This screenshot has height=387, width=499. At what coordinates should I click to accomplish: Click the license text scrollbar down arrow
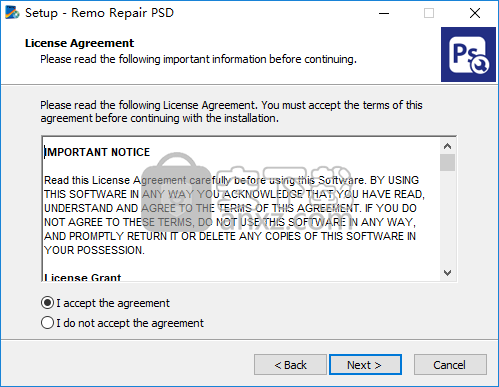click(447, 272)
